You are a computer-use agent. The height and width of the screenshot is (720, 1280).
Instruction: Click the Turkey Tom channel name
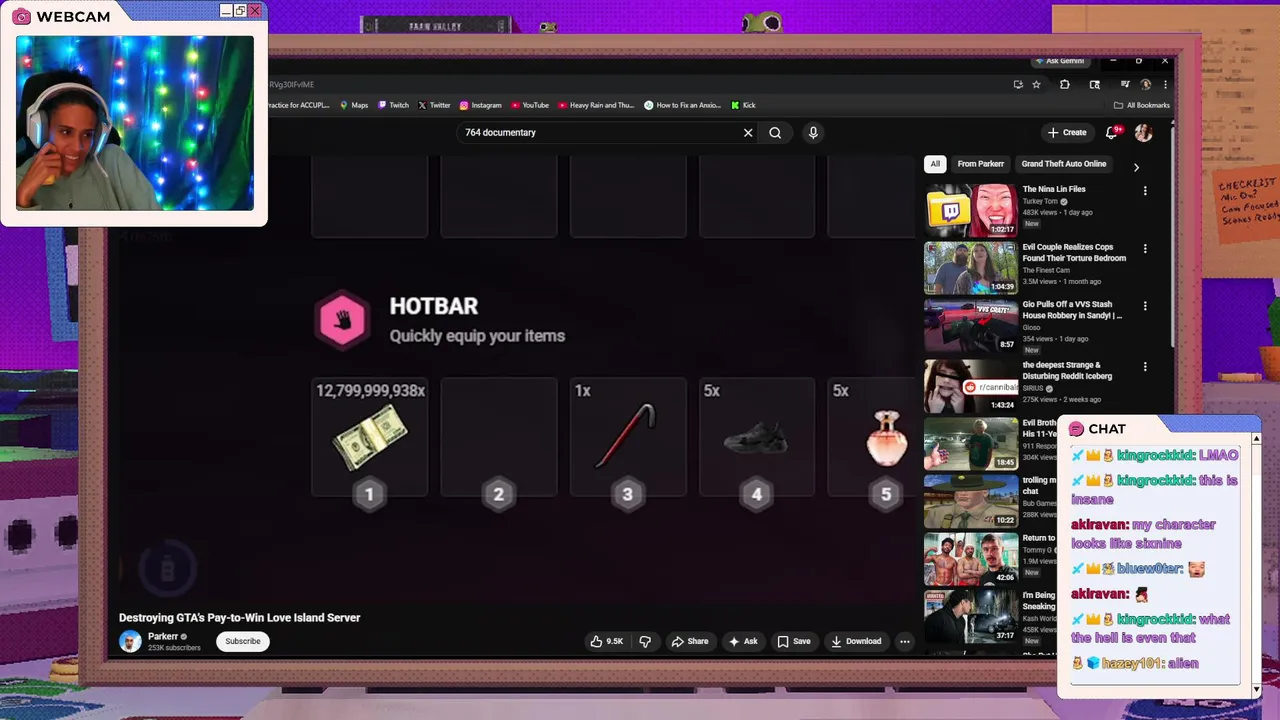click(1040, 201)
